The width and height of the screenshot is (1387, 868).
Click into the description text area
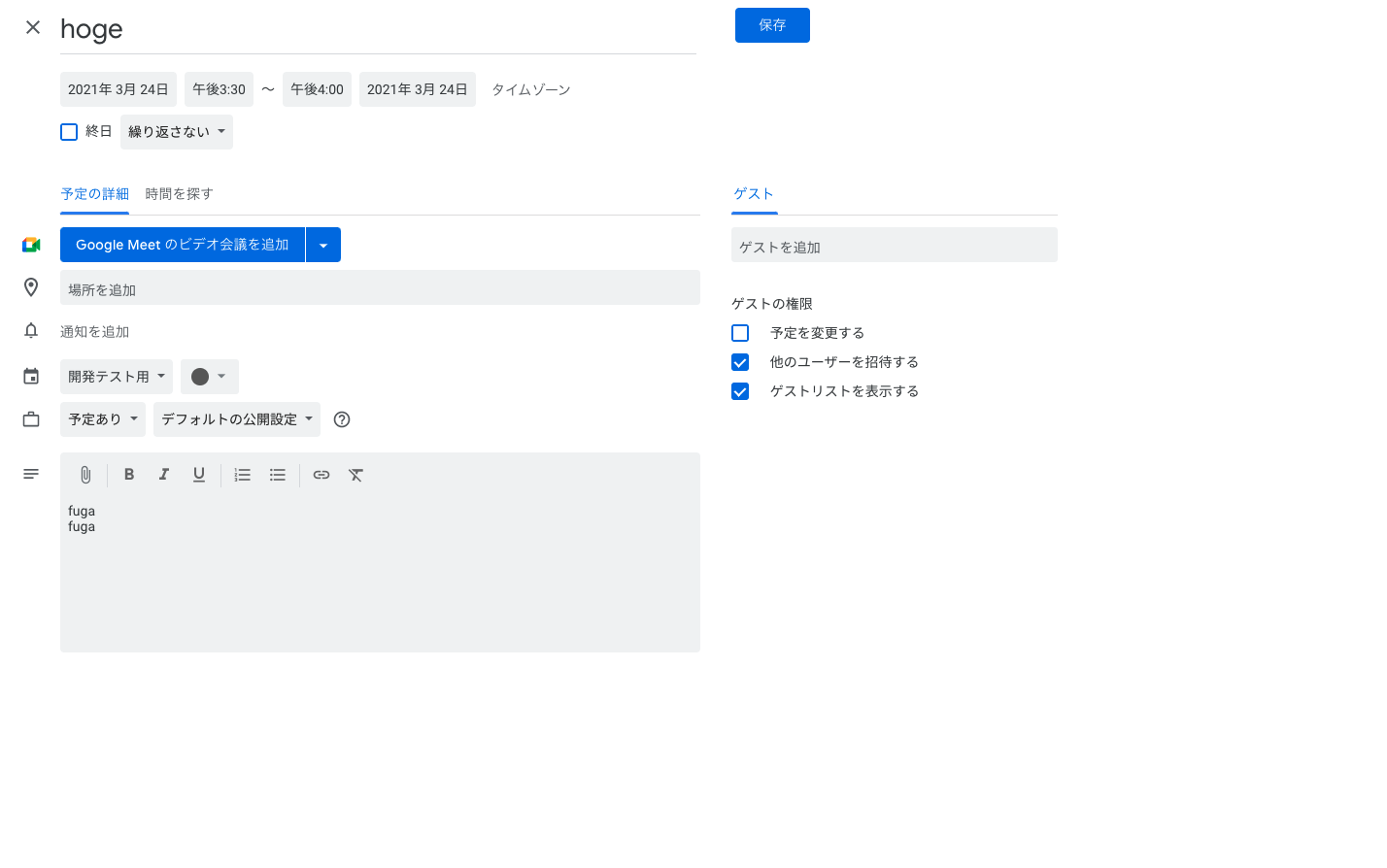click(380, 573)
